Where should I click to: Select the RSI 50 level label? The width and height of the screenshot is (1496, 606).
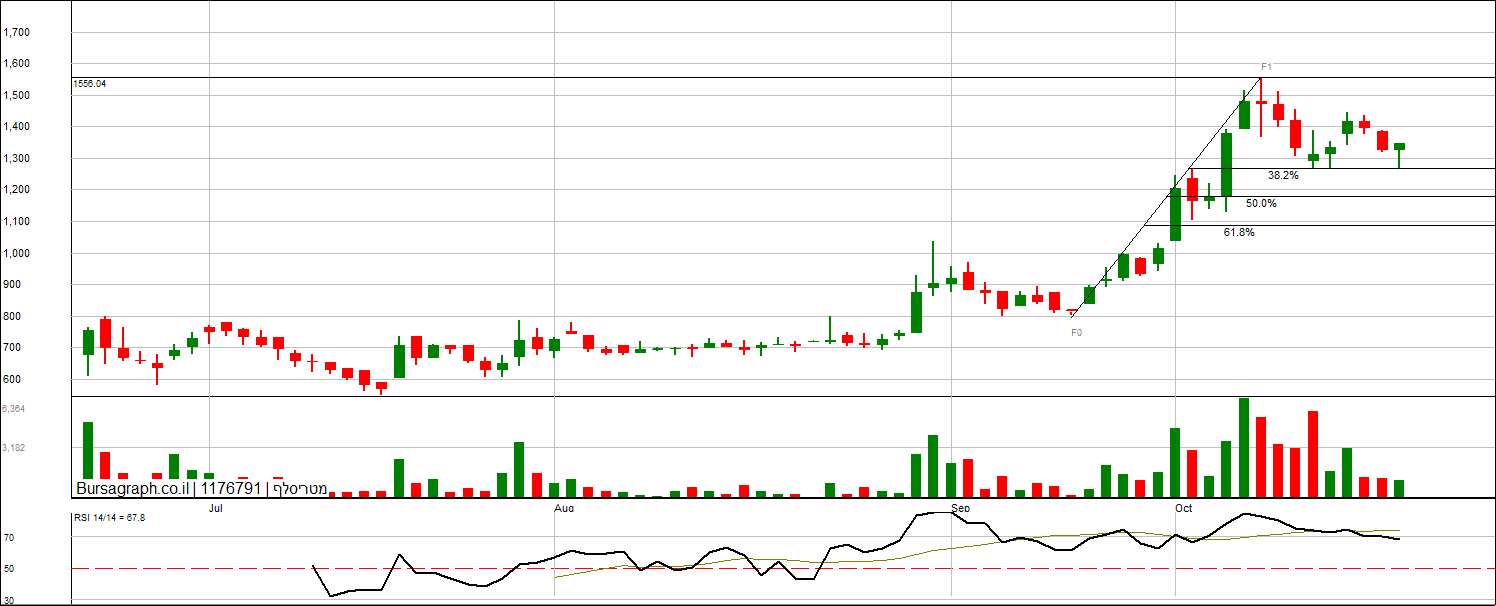(x=8, y=569)
